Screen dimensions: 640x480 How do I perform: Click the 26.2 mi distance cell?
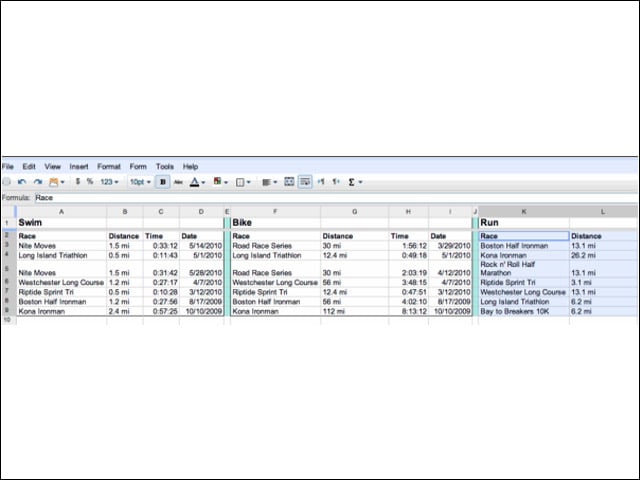click(x=603, y=256)
